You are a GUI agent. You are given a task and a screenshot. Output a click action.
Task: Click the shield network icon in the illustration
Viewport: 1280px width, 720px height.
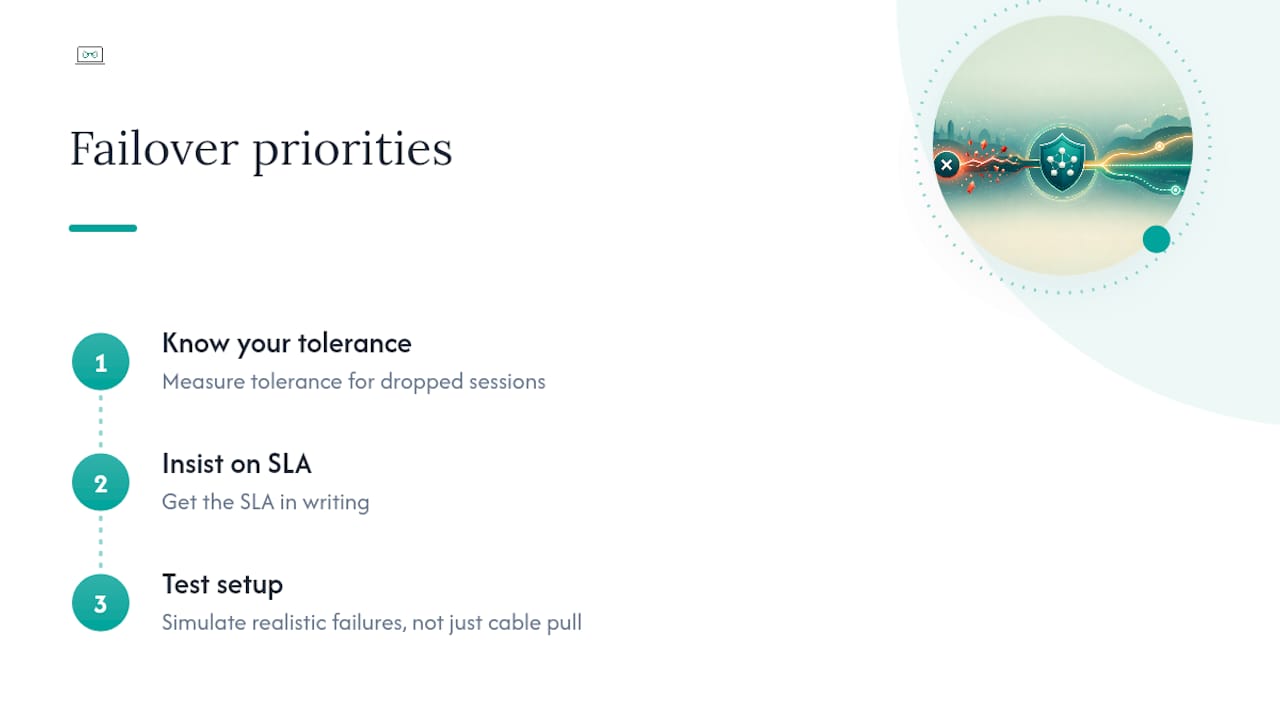pos(1062,161)
